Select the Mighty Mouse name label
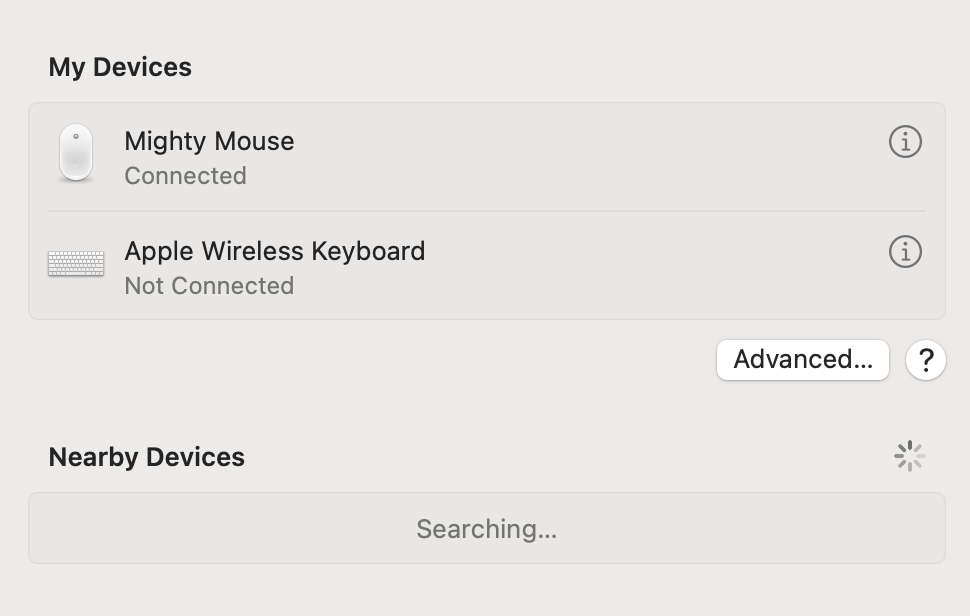The height and width of the screenshot is (616, 970). point(209,141)
